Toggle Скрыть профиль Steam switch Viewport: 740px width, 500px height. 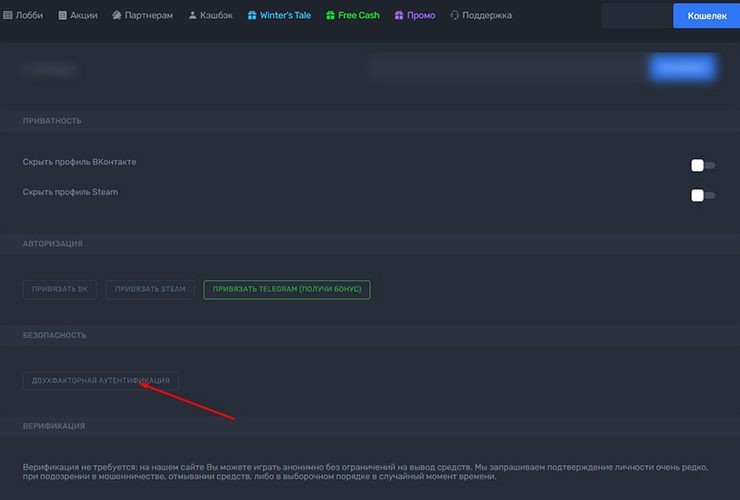click(702, 195)
